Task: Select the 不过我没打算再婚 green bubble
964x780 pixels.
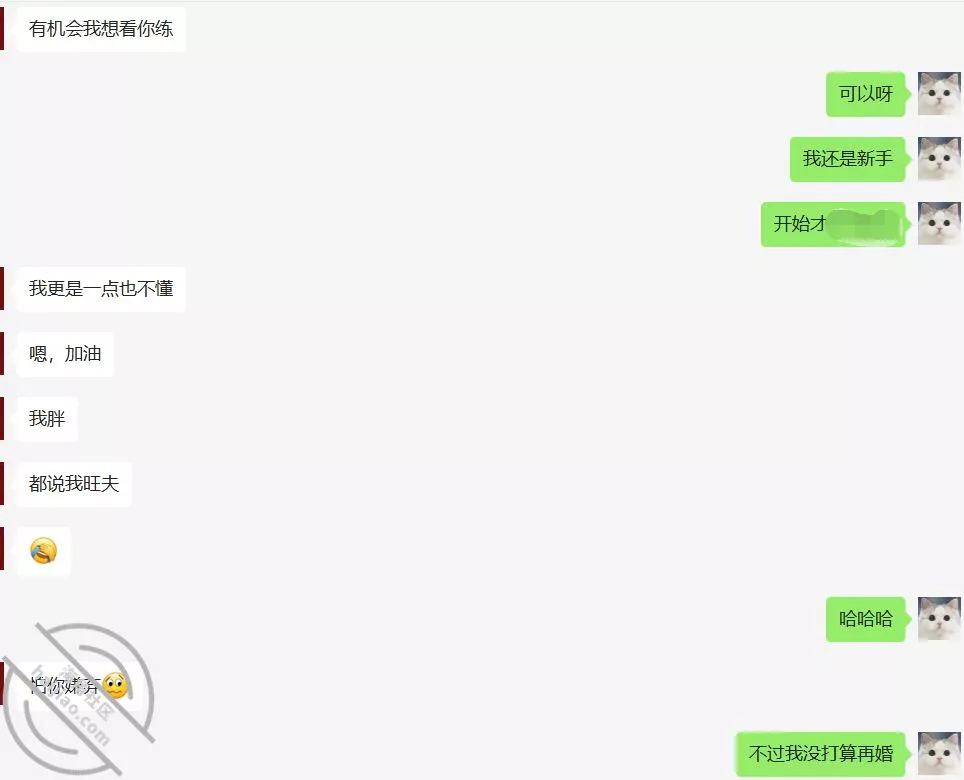Action: [821, 754]
